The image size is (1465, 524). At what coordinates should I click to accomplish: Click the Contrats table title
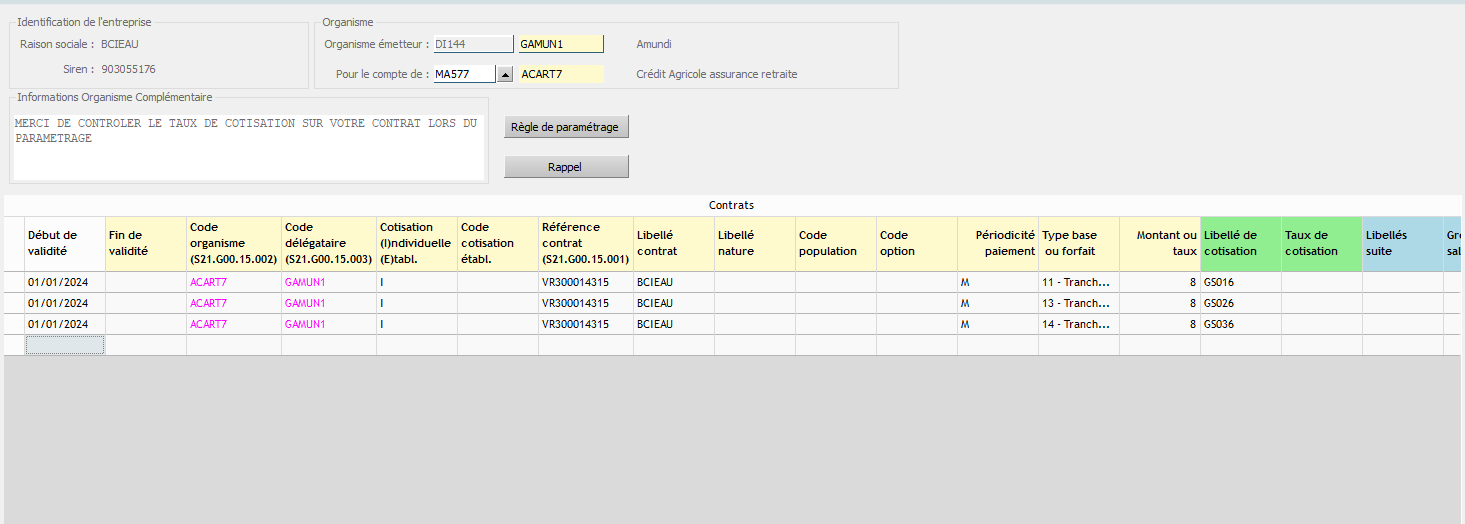click(732, 205)
